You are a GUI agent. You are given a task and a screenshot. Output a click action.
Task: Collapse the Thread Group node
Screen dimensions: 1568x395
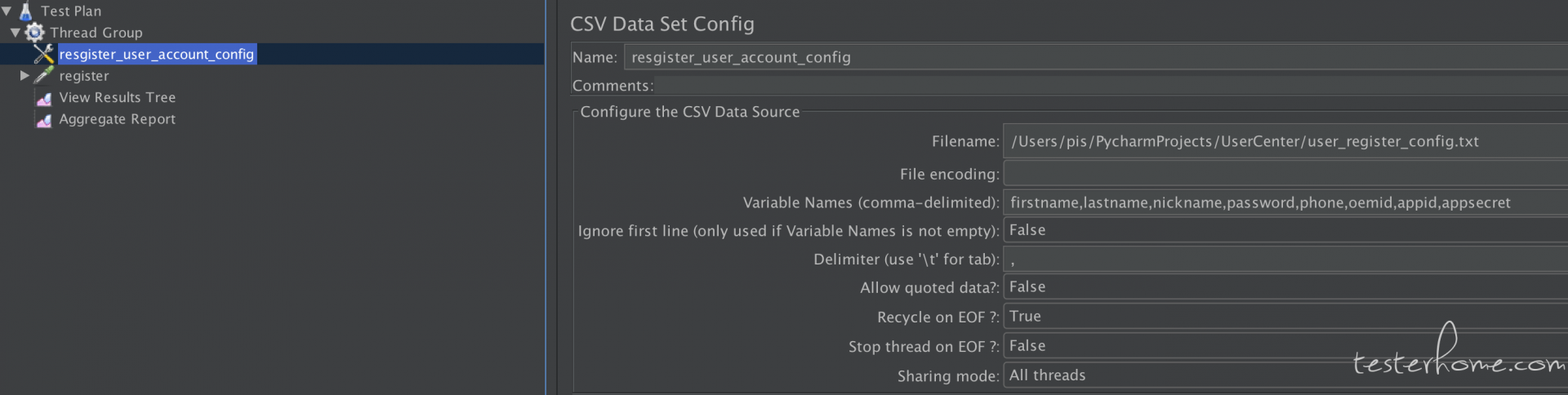[x=16, y=33]
